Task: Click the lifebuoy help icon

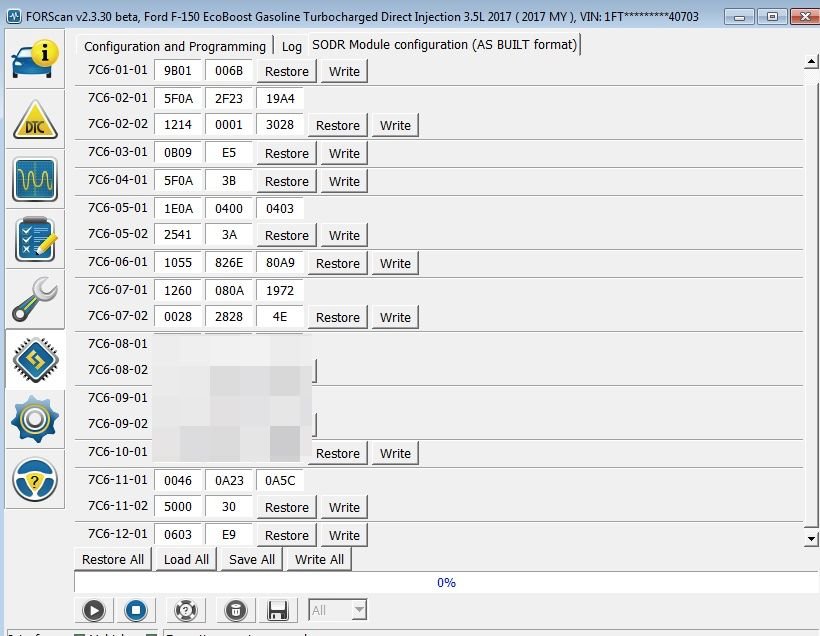Action: pos(185,610)
